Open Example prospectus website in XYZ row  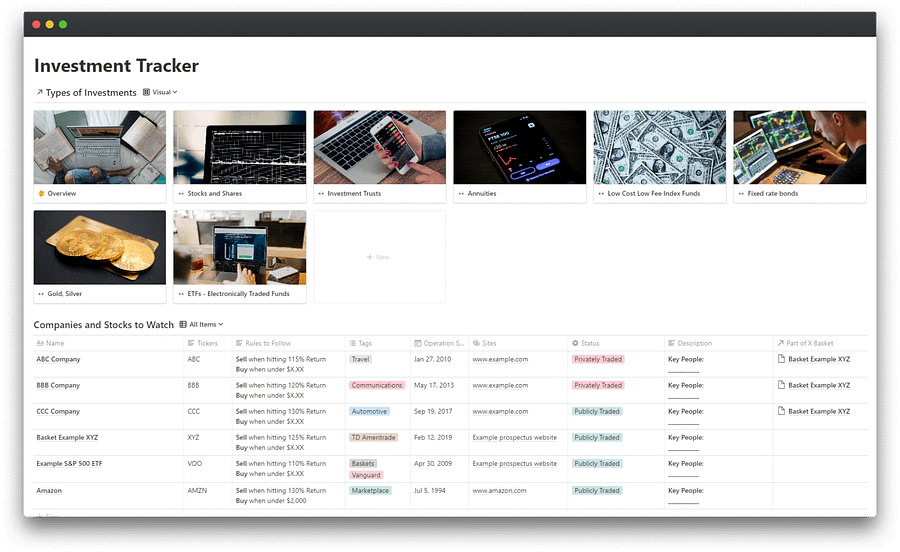point(514,437)
